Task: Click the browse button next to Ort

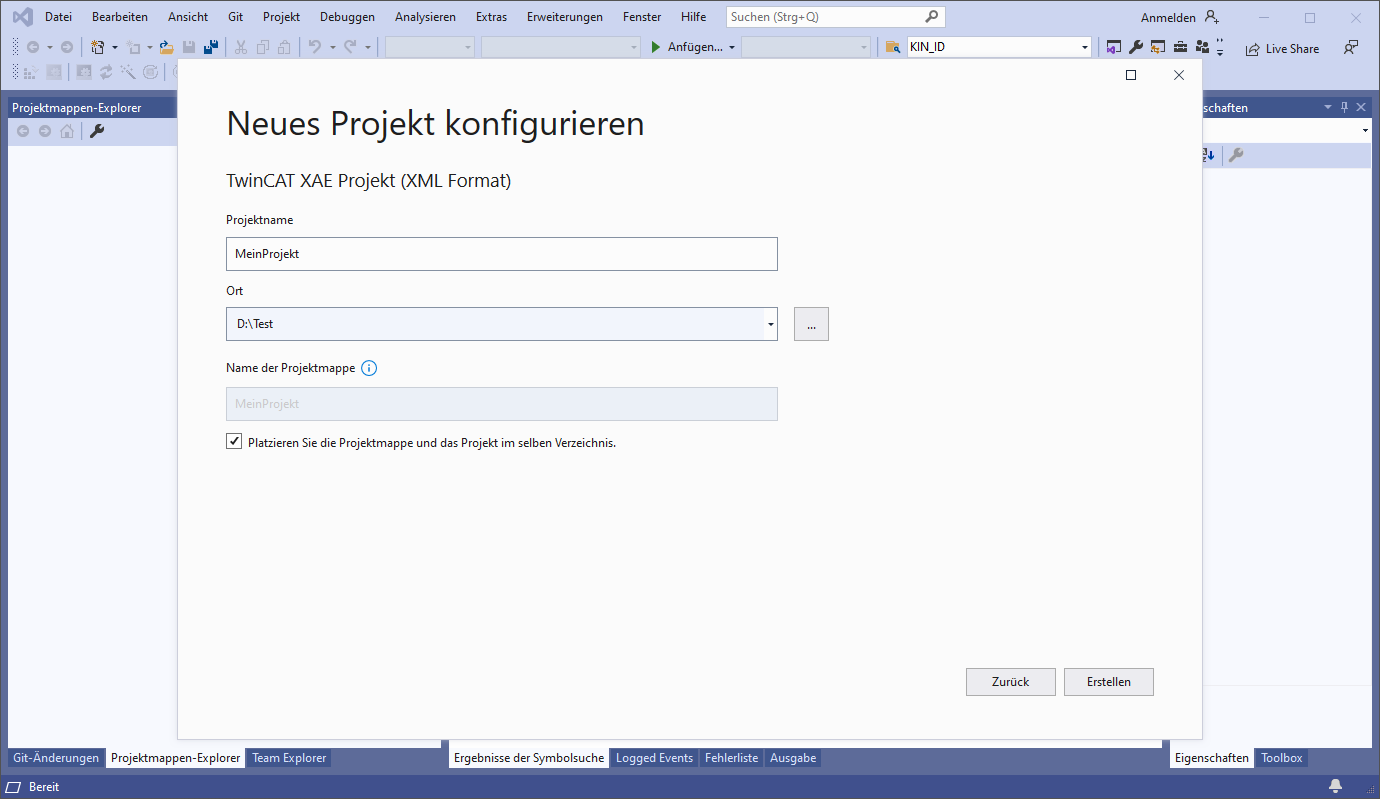Action: pos(811,324)
